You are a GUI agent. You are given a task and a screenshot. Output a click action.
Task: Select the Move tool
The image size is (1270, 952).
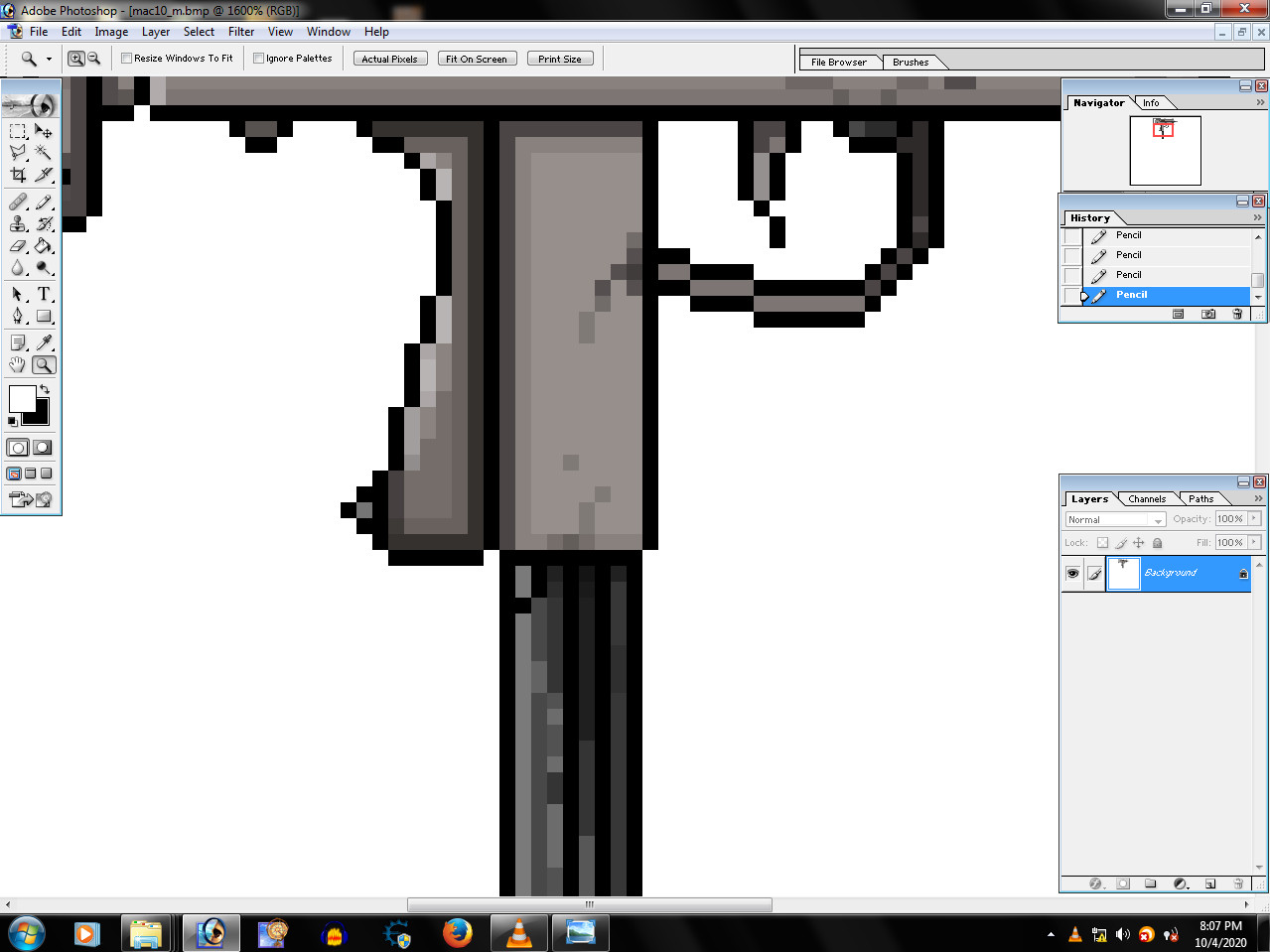click(x=44, y=130)
